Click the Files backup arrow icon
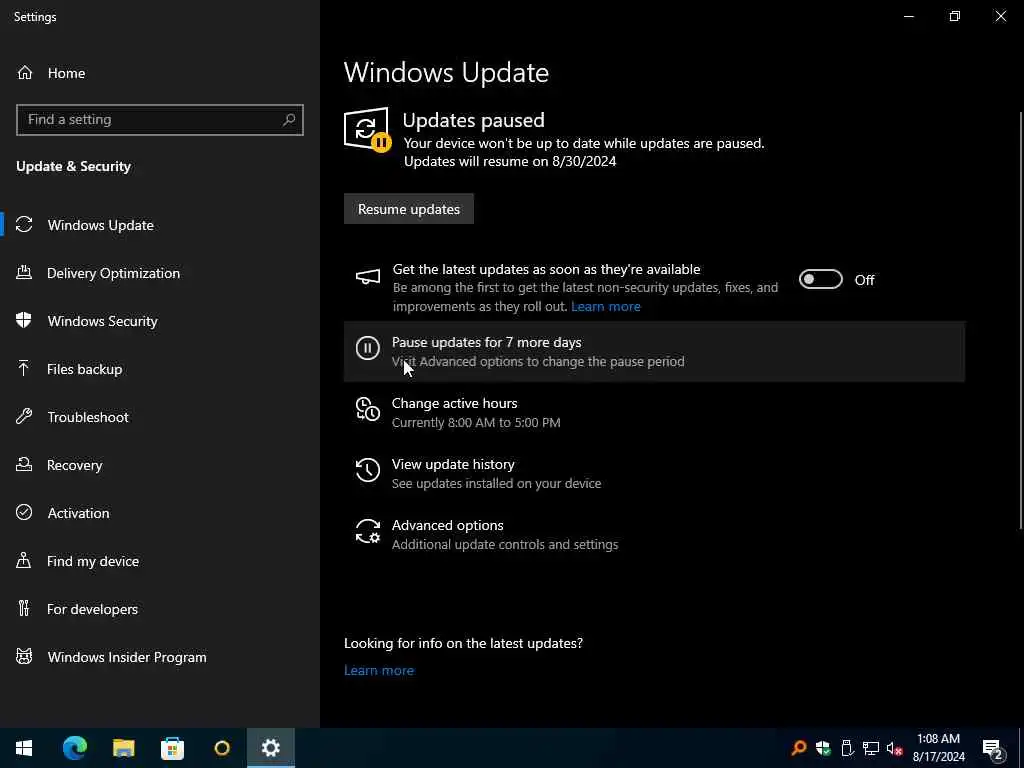The width and height of the screenshot is (1024, 768). pos(24,369)
